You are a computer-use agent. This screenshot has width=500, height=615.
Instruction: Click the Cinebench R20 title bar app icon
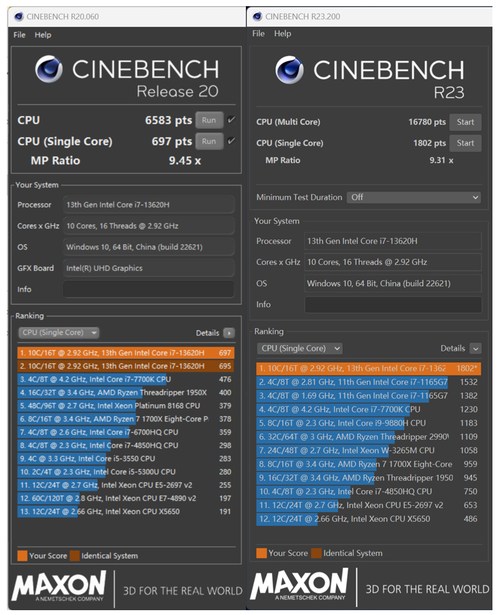tap(18, 16)
